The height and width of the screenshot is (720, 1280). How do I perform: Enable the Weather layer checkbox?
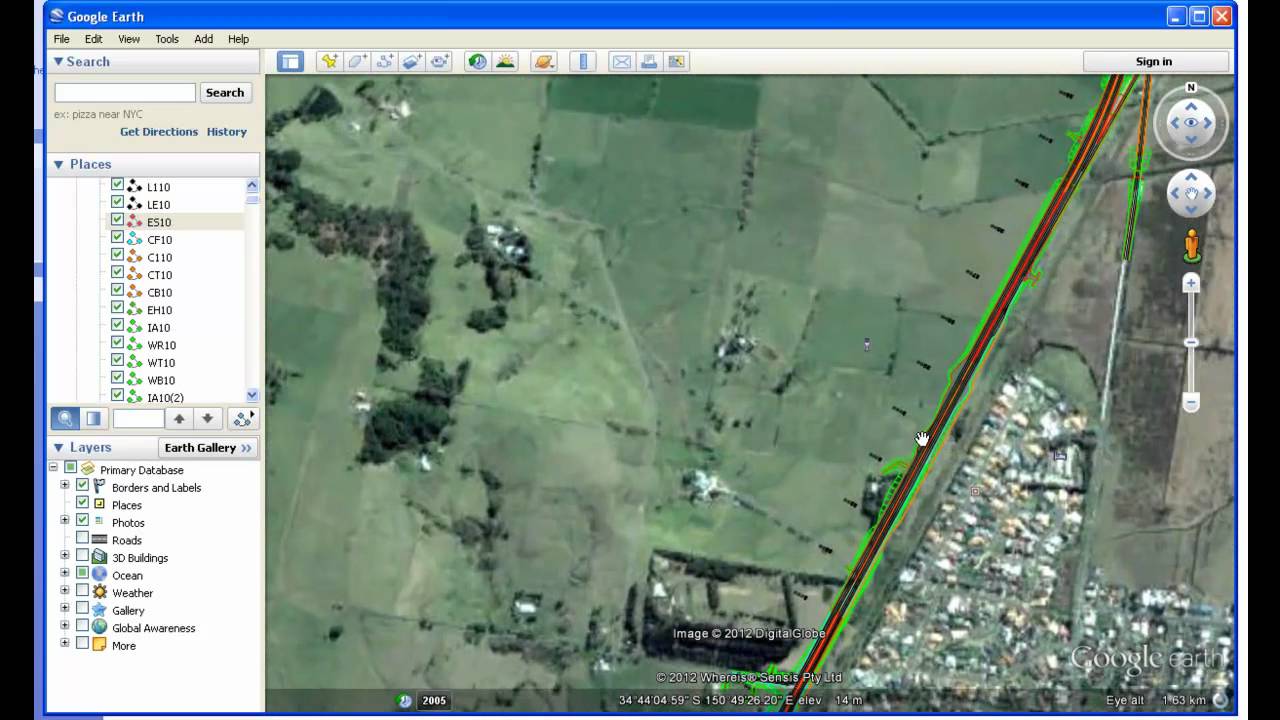(x=83, y=591)
